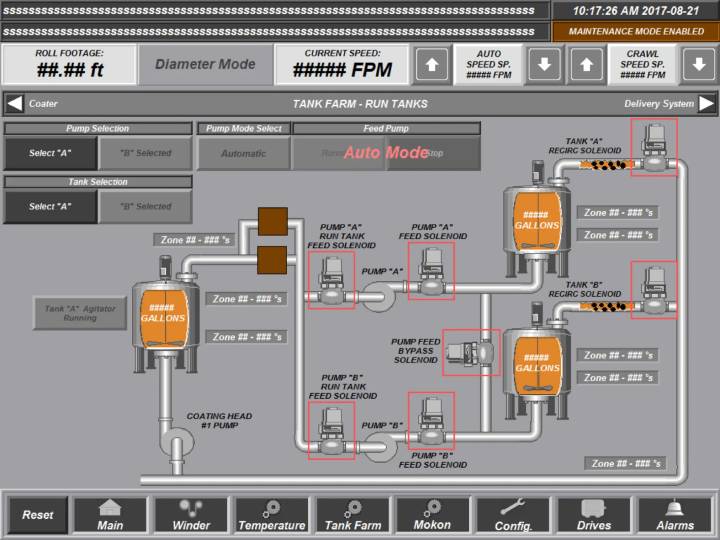Click Auto Speed SP. value field
720x540 pixels.
[488, 65]
